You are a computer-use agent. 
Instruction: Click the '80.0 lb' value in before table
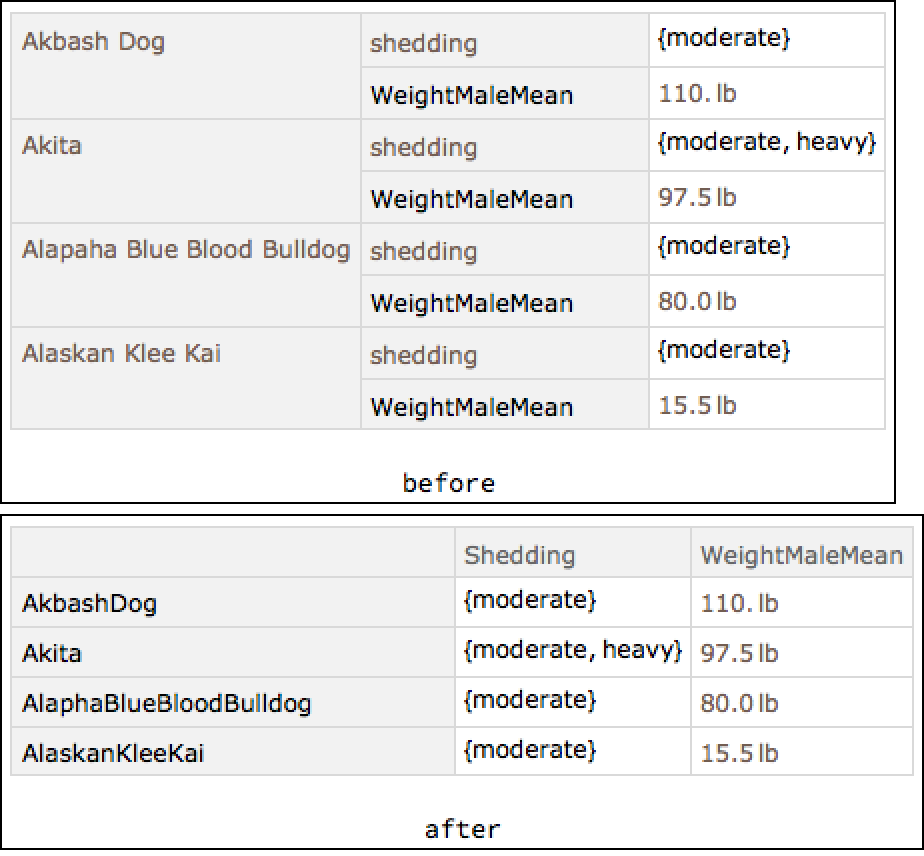(x=698, y=302)
